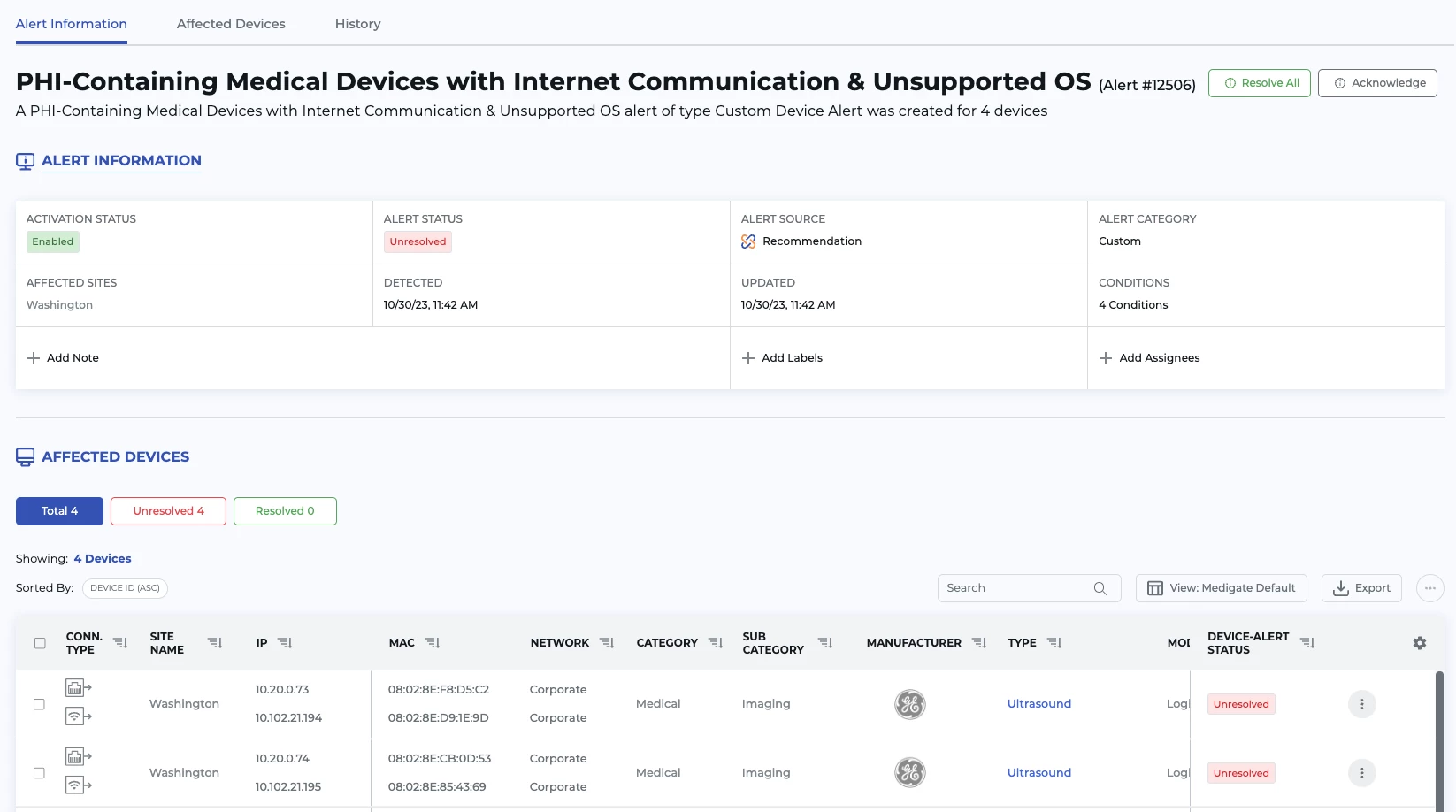Toggle the select-all checkbox in table header
The height and width of the screenshot is (812, 1456).
40,643
